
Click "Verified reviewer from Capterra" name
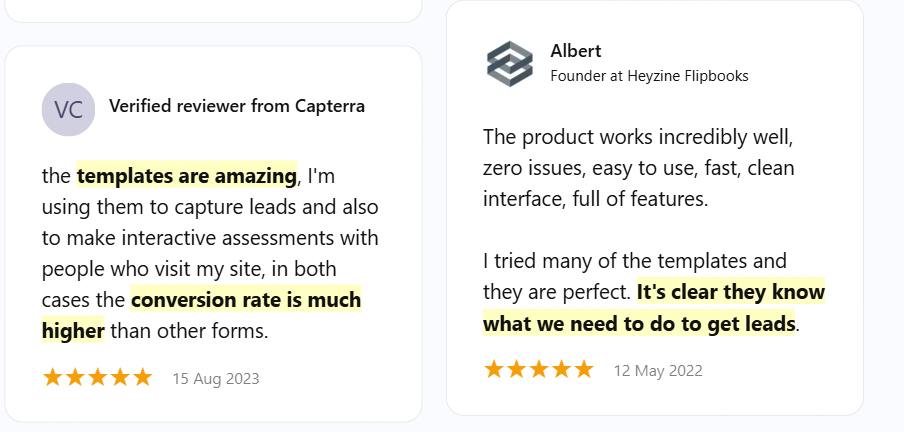point(236,106)
